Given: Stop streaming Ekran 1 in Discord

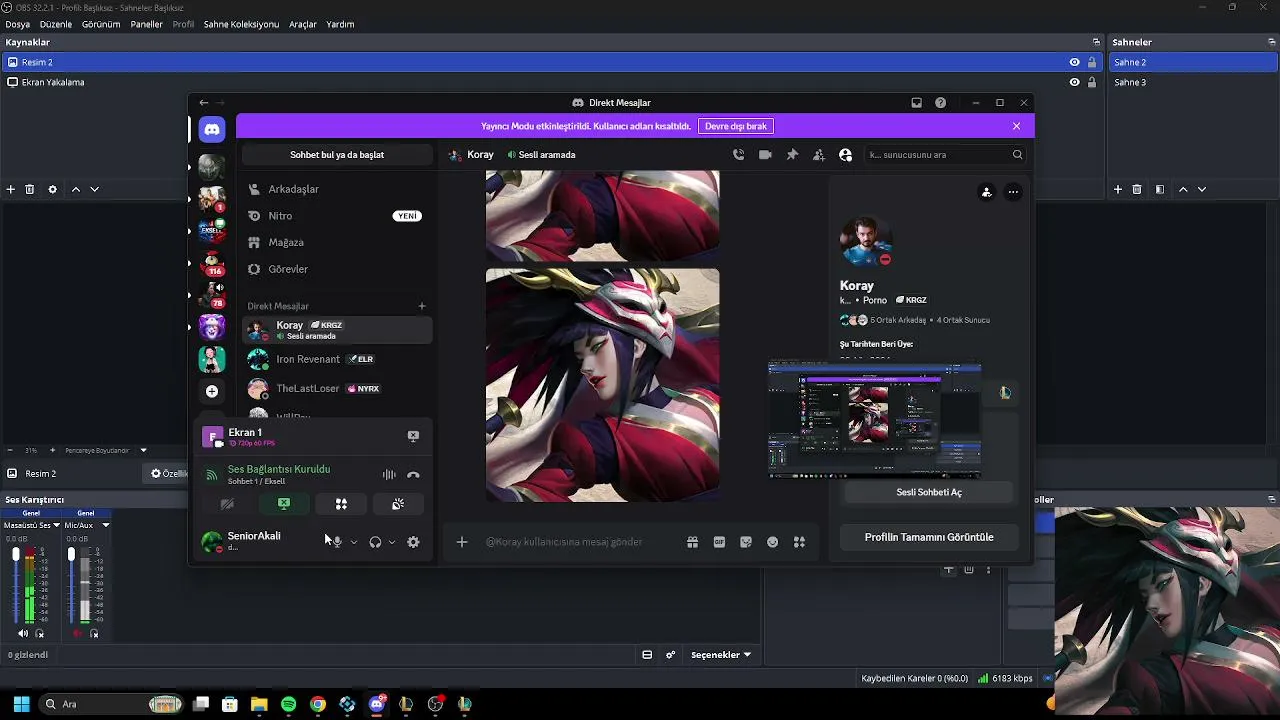Looking at the screenshot, I should 413,436.
